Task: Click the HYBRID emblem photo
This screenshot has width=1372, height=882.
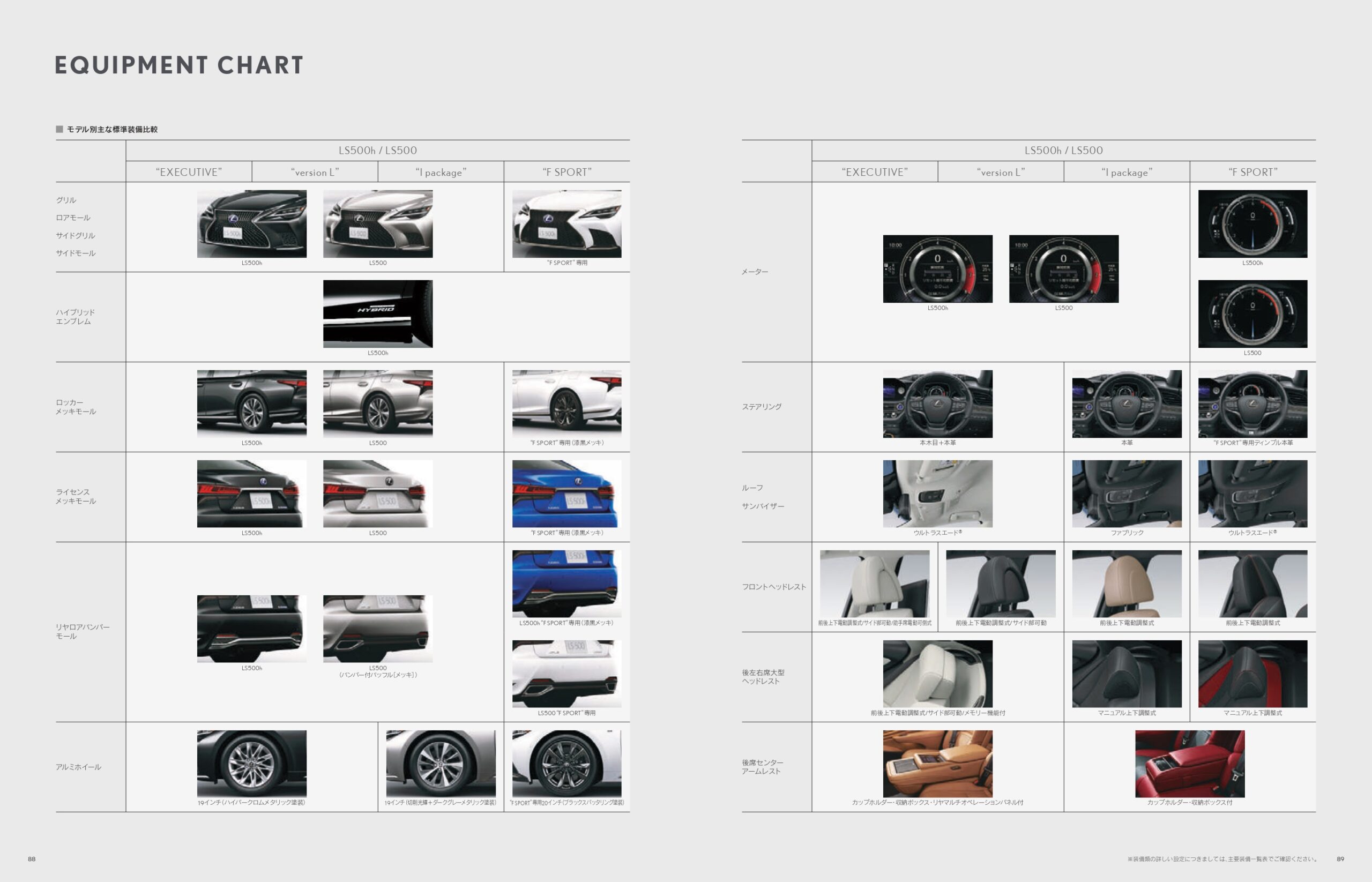Action: pyautogui.click(x=377, y=313)
